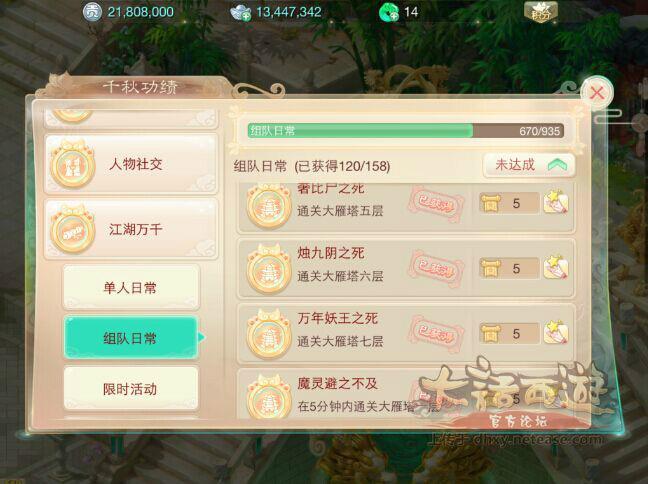Click the 贡 contribution currency icon

tap(92, 12)
